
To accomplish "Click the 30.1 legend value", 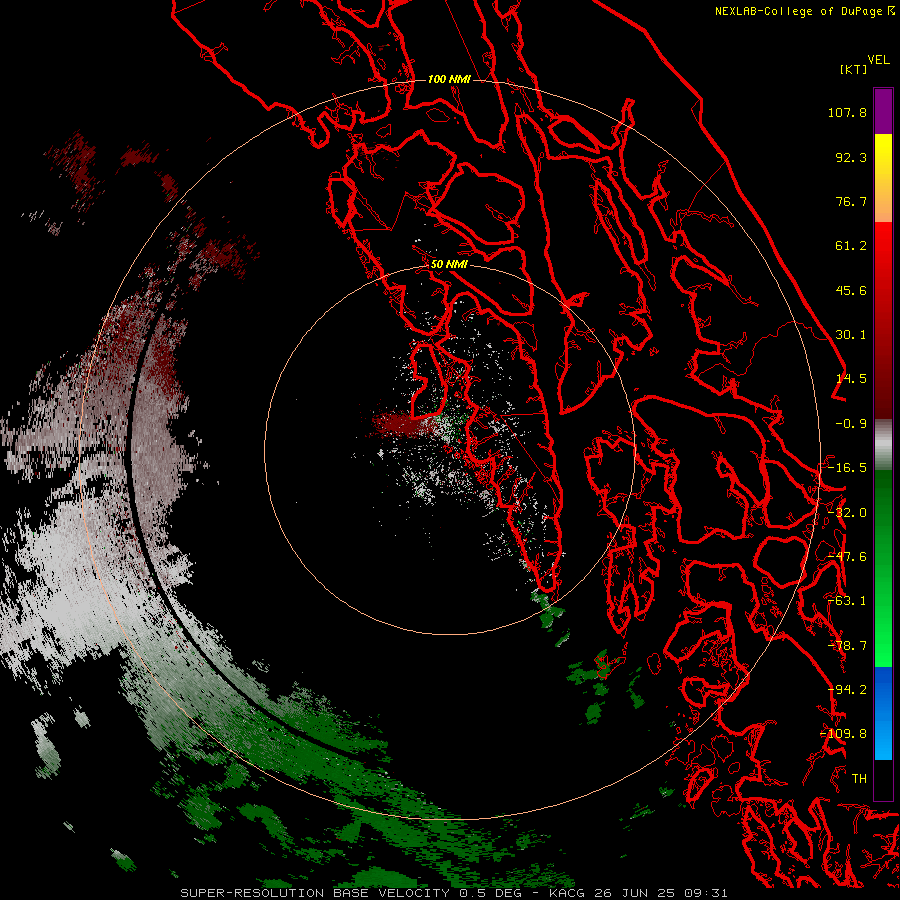I will point(851,335).
